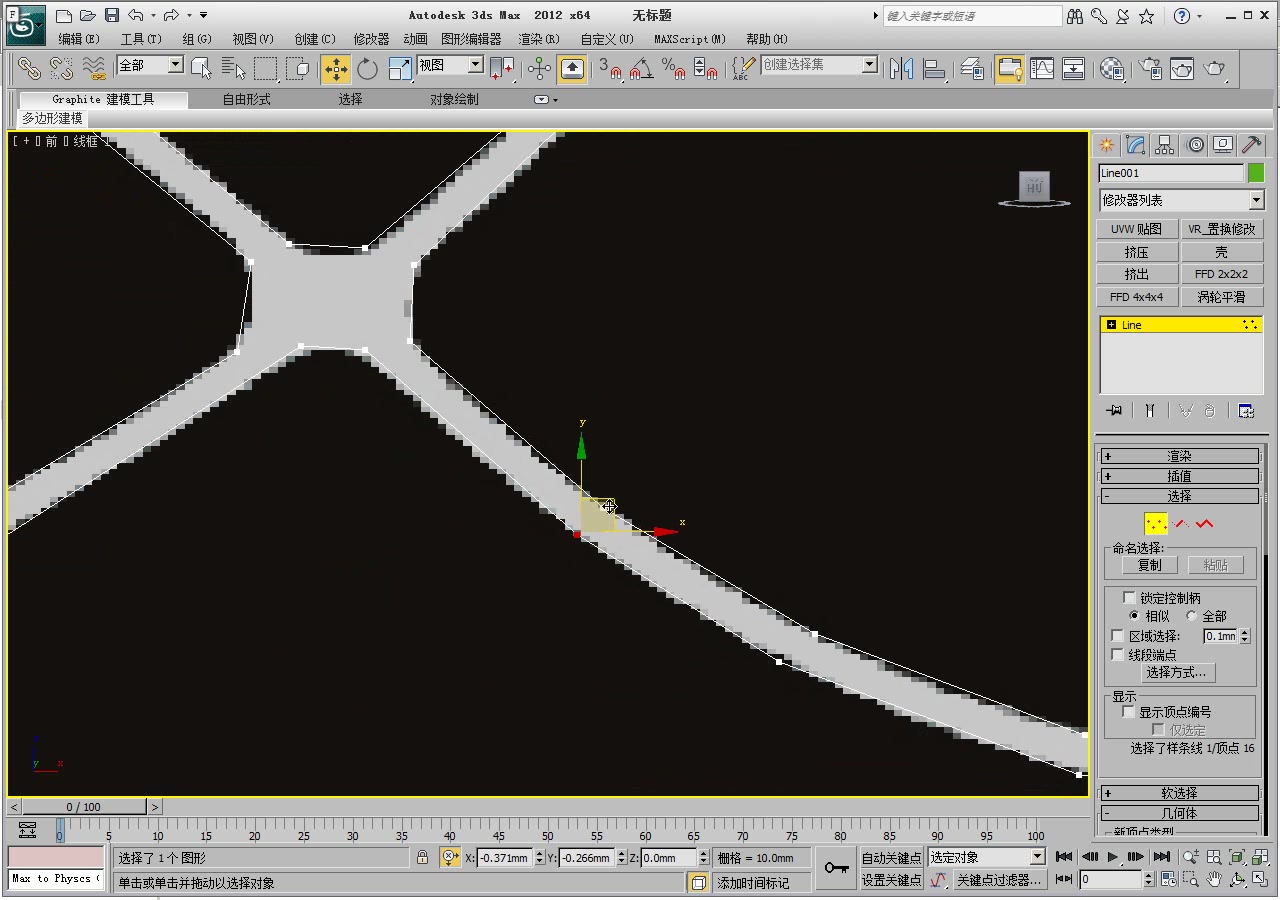Select the spline sub-object level icon
This screenshot has height=900, width=1280.
(1205, 522)
